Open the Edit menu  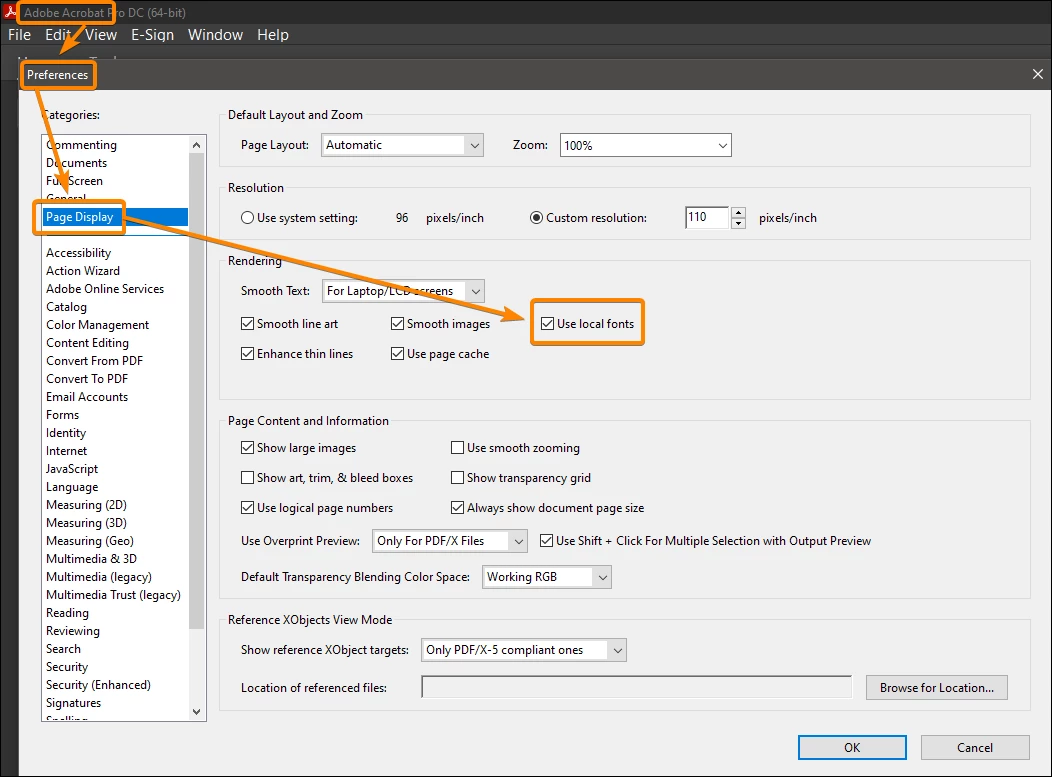pos(58,35)
